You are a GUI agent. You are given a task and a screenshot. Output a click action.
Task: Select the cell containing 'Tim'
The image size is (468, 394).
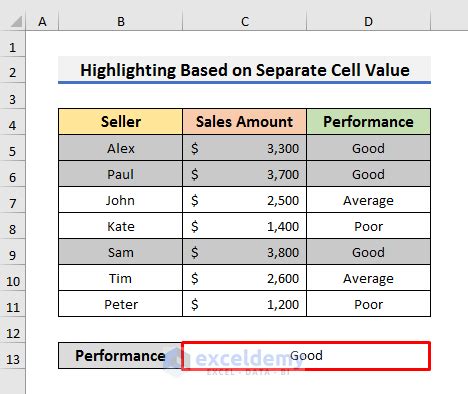[x=121, y=278]
